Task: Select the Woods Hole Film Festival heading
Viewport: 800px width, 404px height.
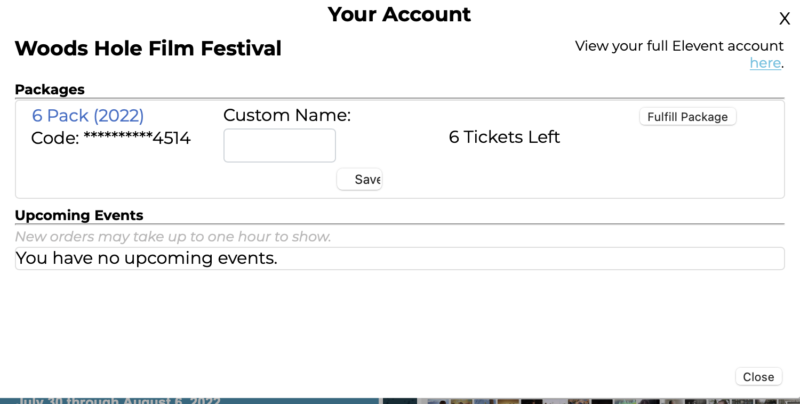Action: tap(148, 48)
